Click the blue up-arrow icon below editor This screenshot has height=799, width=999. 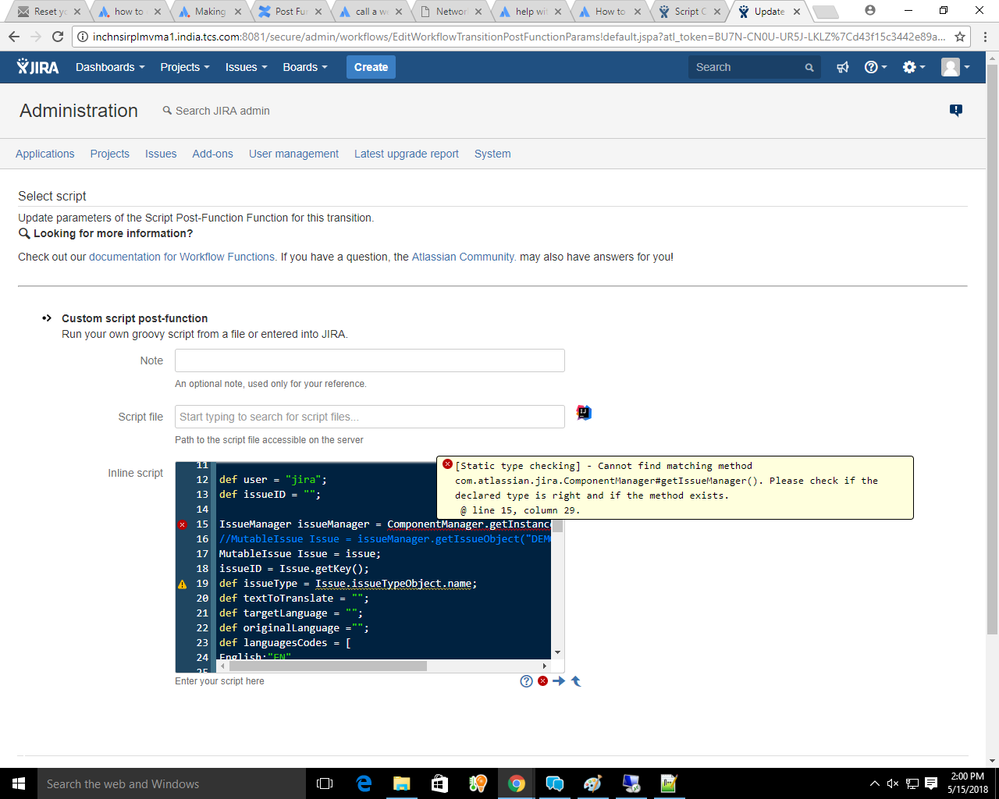tap(576, 681)
